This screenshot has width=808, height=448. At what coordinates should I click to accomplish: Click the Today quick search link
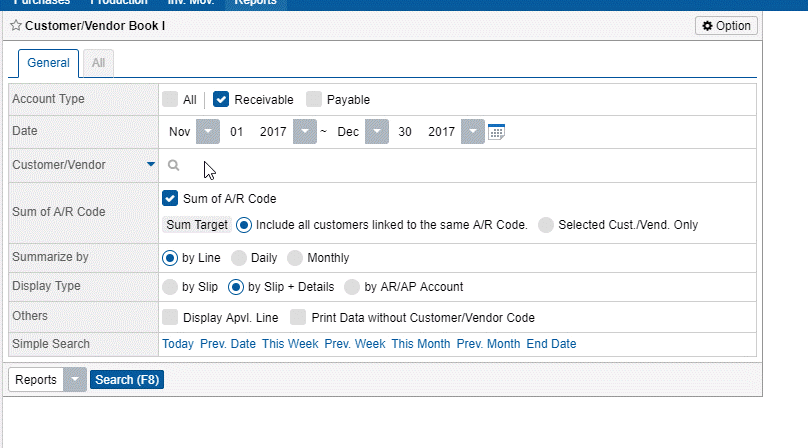click(178, 344)
